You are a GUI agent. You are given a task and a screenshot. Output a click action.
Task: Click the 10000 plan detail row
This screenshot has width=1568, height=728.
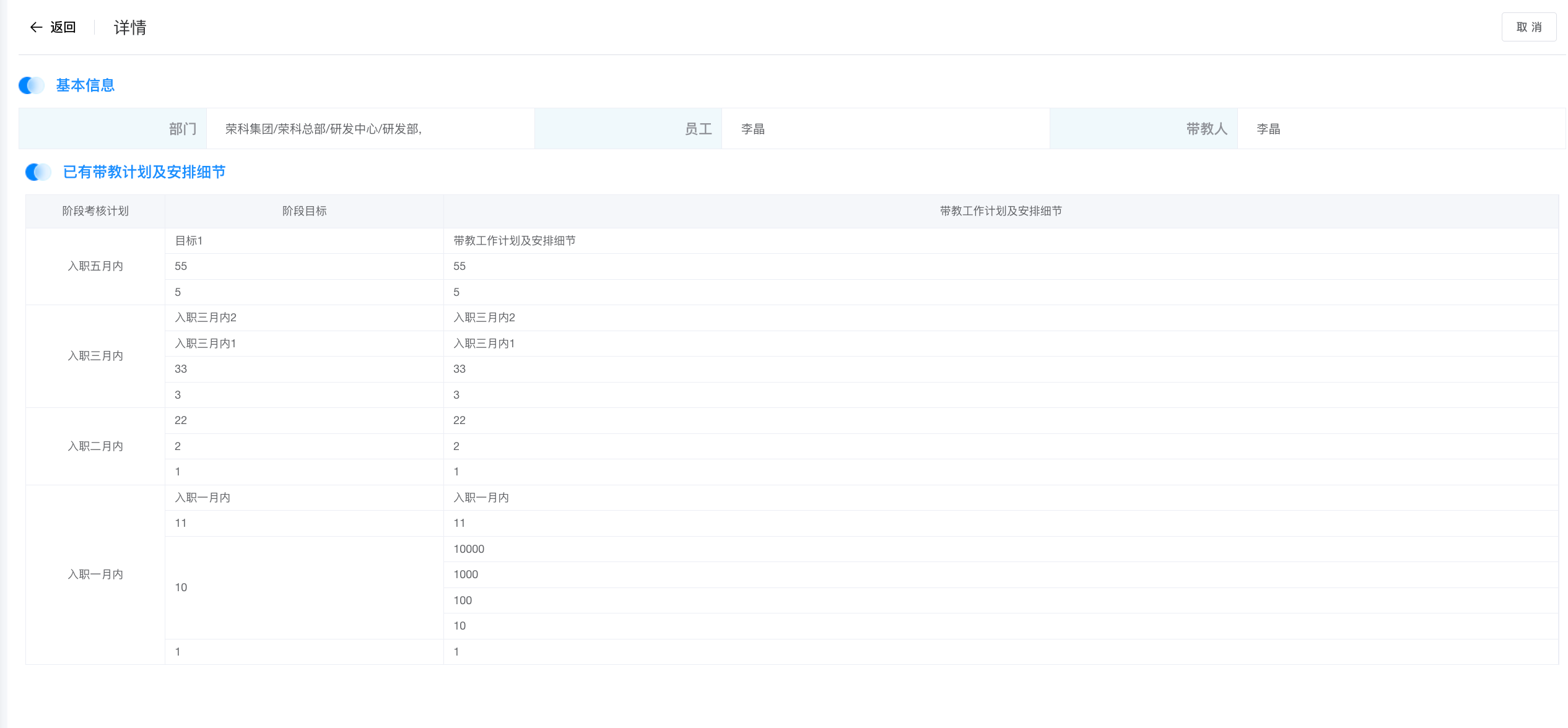point(469,549)
